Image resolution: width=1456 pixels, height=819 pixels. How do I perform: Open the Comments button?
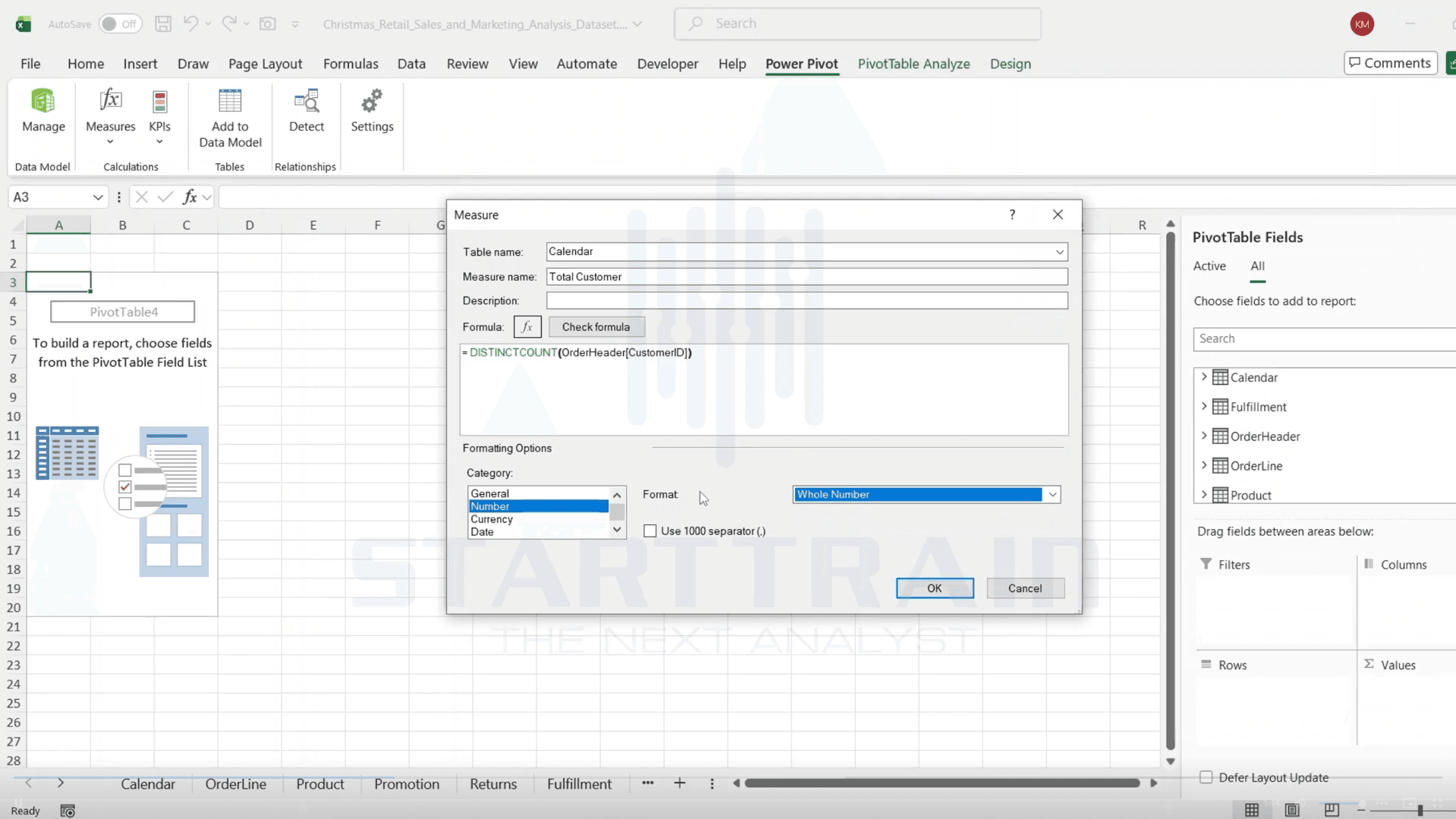click(x=1390, y=63)
